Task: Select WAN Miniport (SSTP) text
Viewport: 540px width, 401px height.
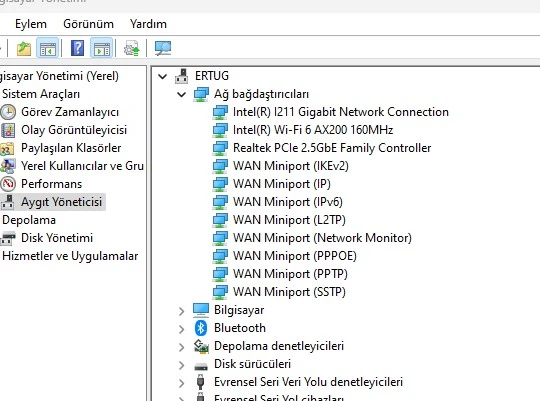Action: point(289,291)
